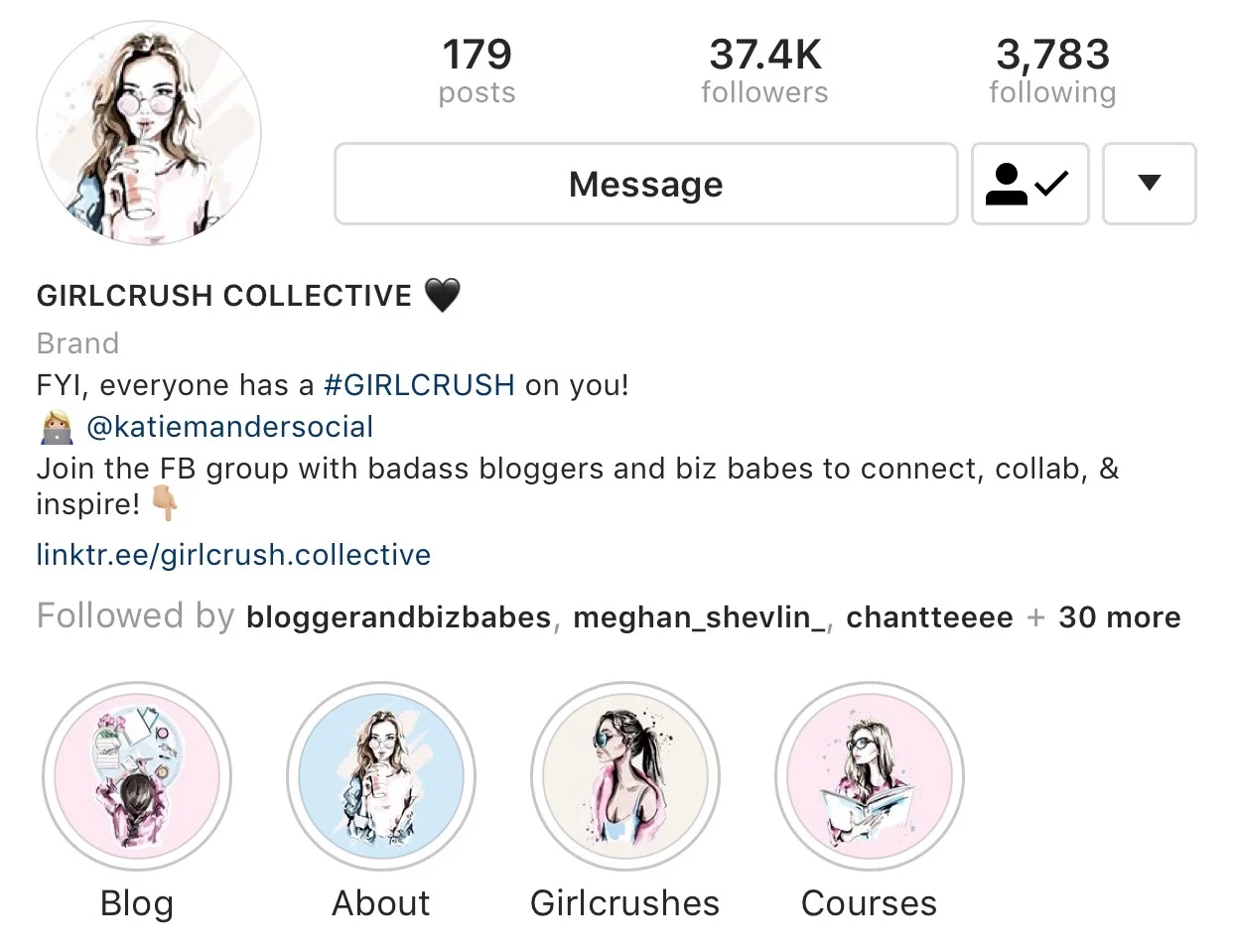Click the Girlcrush Collective profile picture
The height and width of the screenshot is (952, 1233).
[x=149, y=134]
